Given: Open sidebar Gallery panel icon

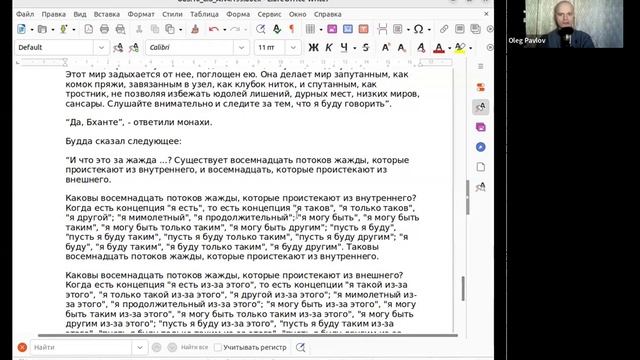Looking at the screenshot, I should 481,127.
